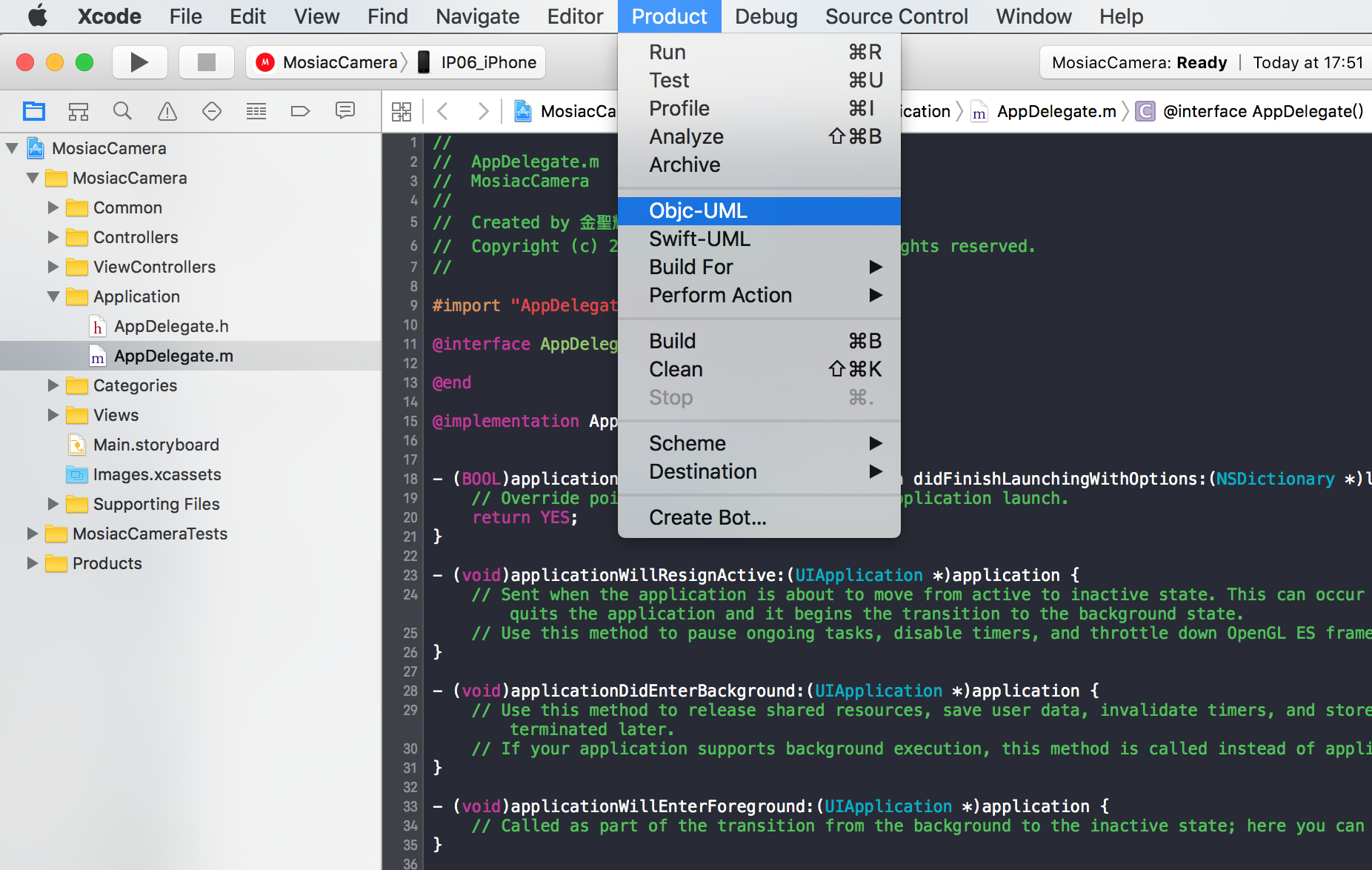Select Swift-UML menu item
This screenshot has height=870, width=1372.
click(x=759, y=239)
